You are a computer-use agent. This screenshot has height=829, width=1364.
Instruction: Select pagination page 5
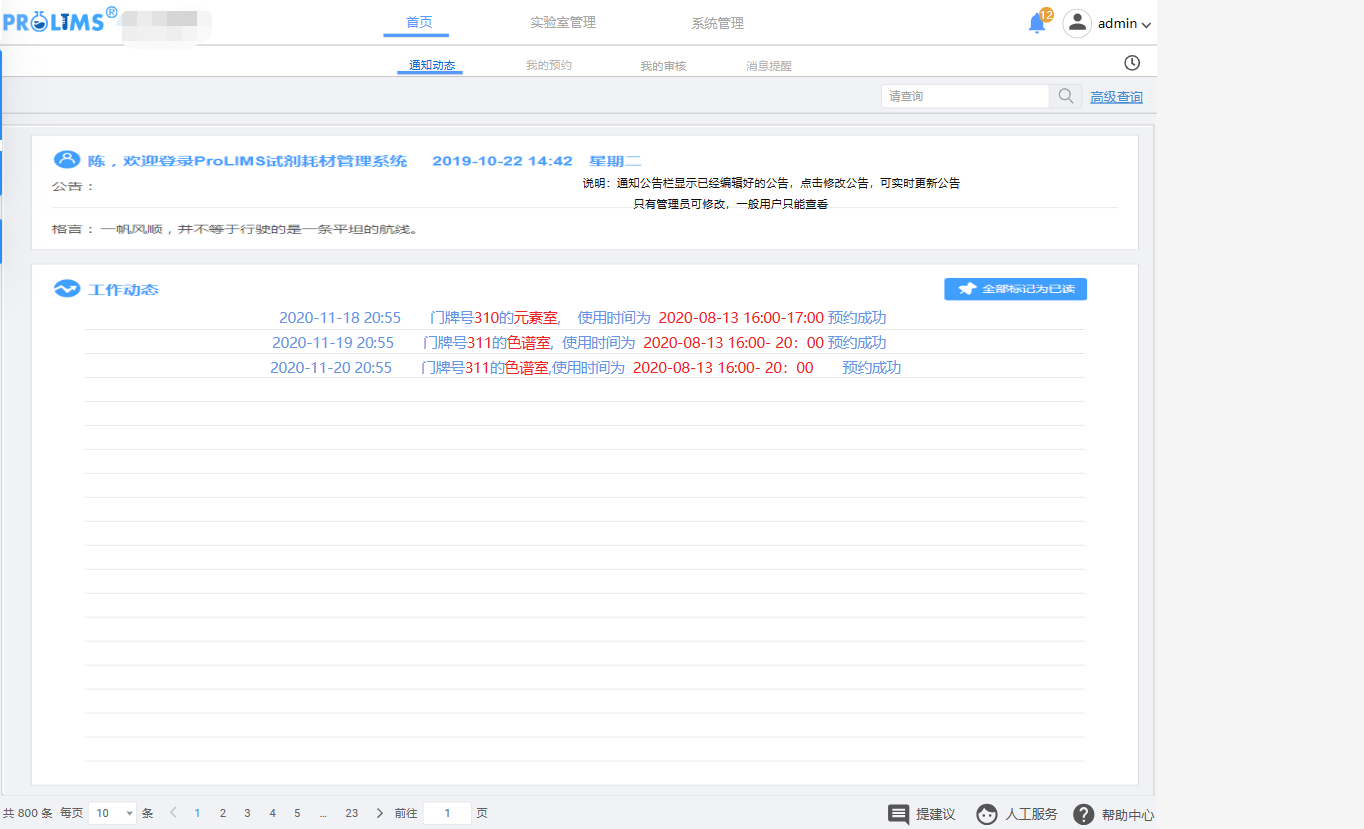tap(297, 813)
